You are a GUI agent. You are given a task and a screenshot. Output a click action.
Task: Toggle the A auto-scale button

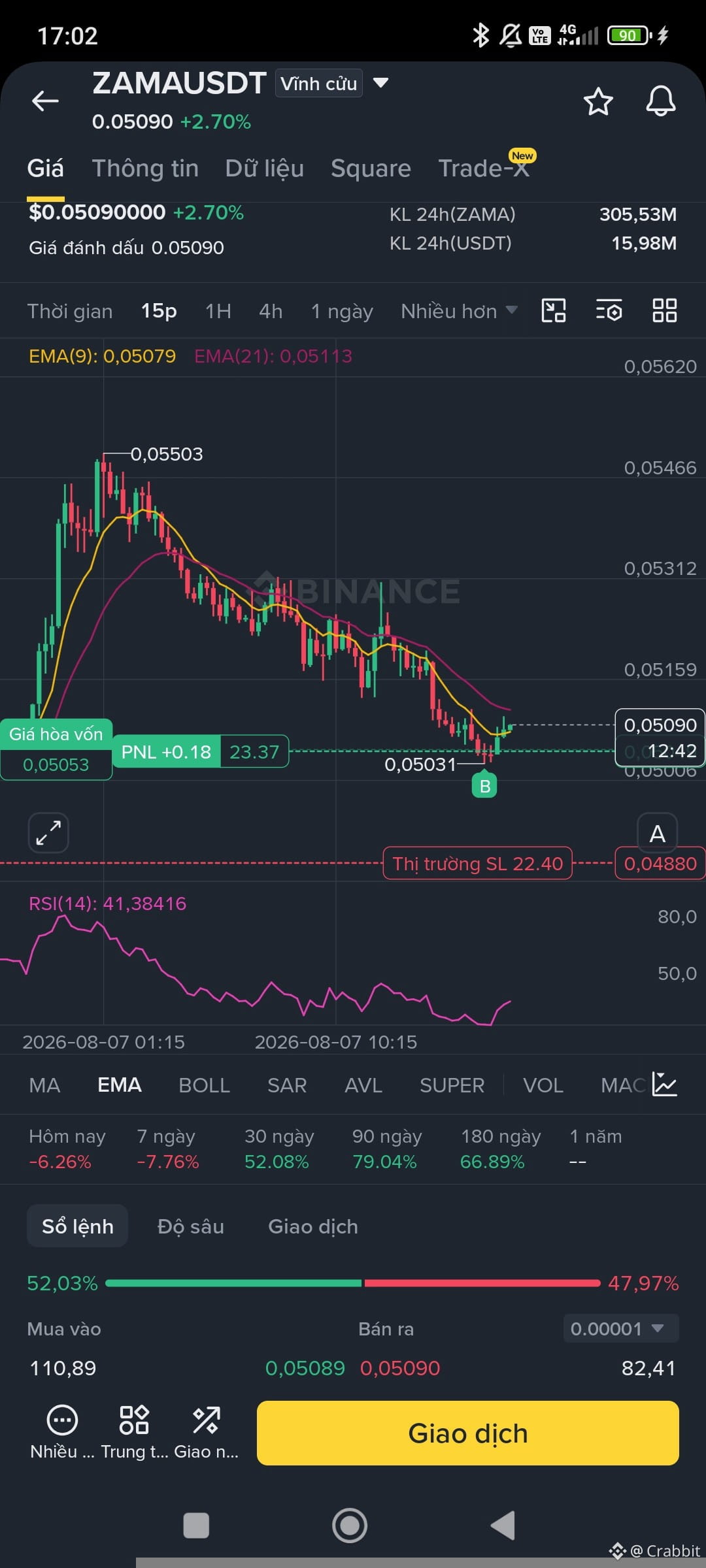click(658, 834)
